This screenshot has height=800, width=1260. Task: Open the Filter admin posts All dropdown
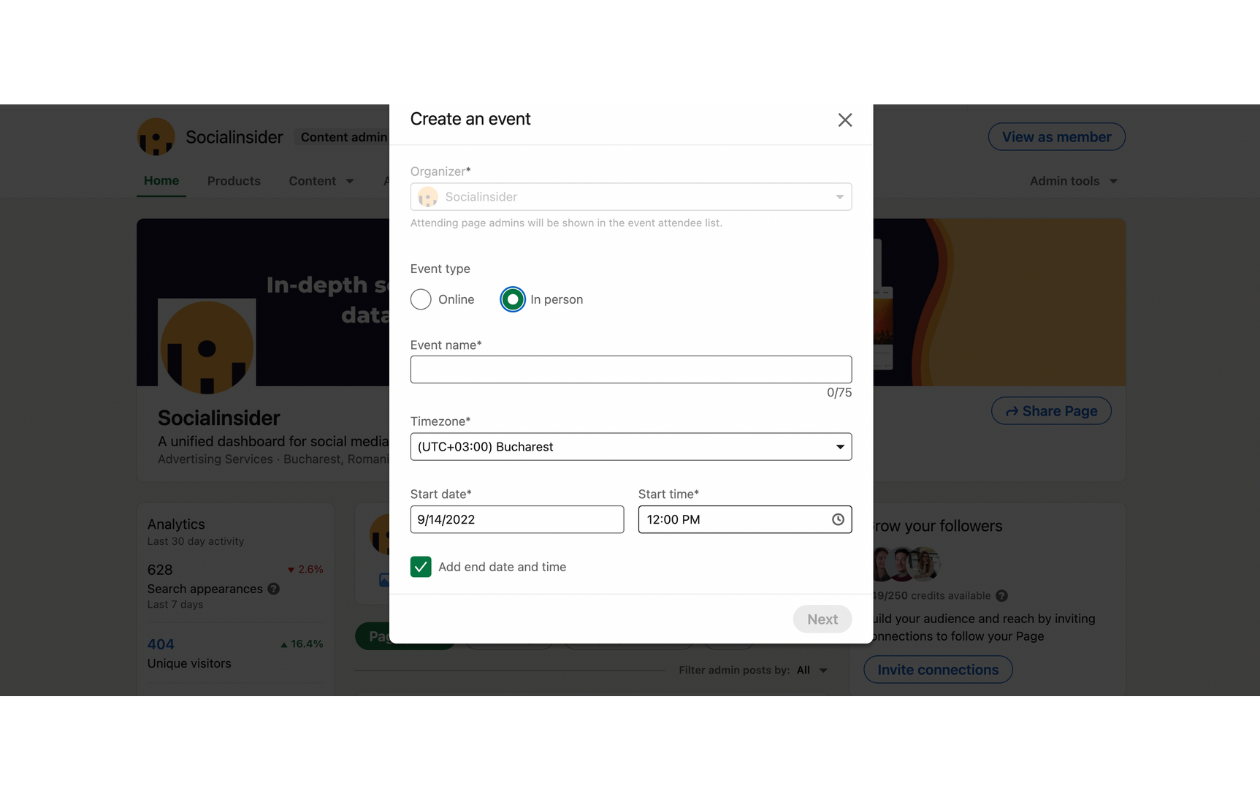click(812, 670)
